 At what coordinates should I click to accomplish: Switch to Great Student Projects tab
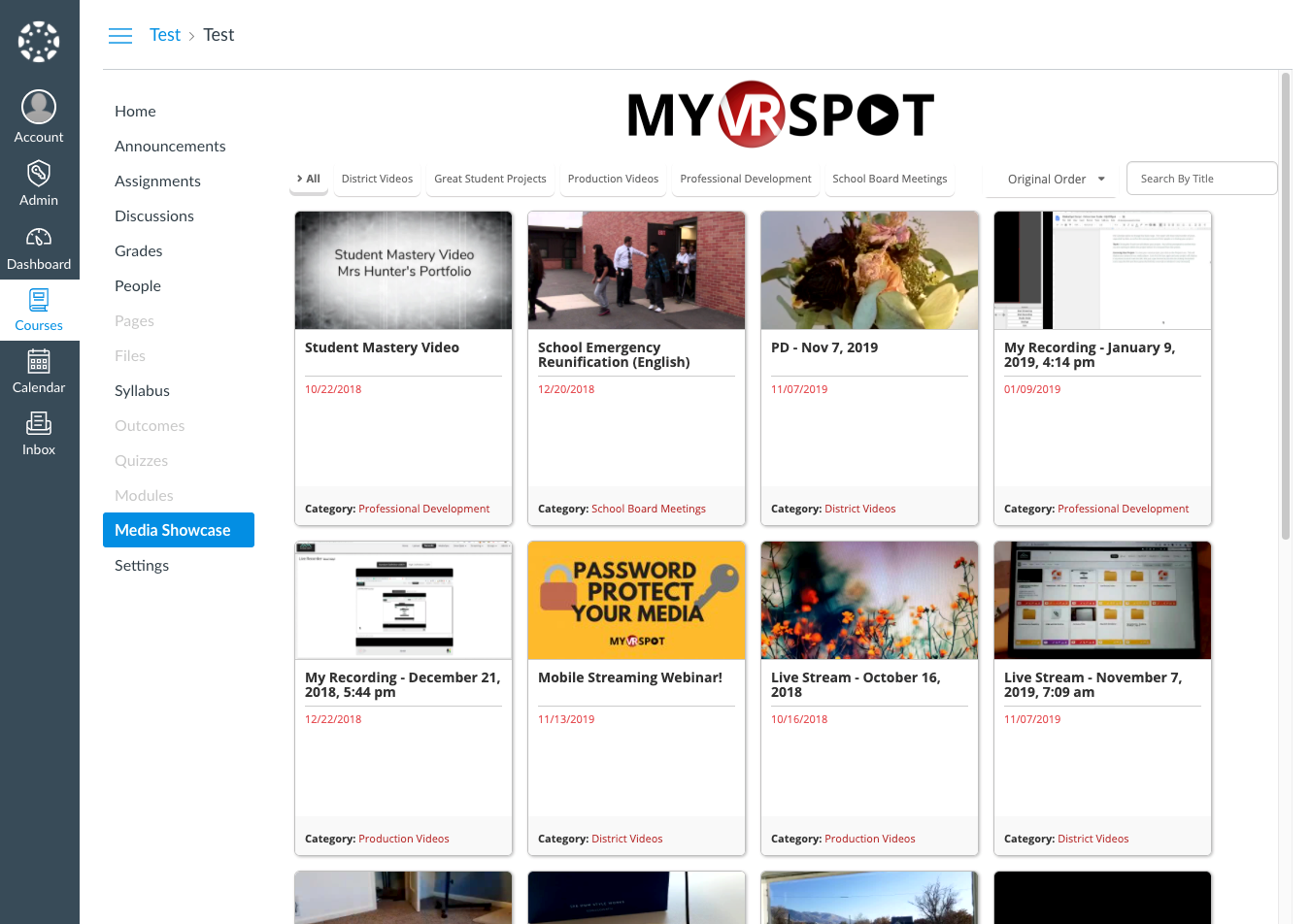[489, 180]
